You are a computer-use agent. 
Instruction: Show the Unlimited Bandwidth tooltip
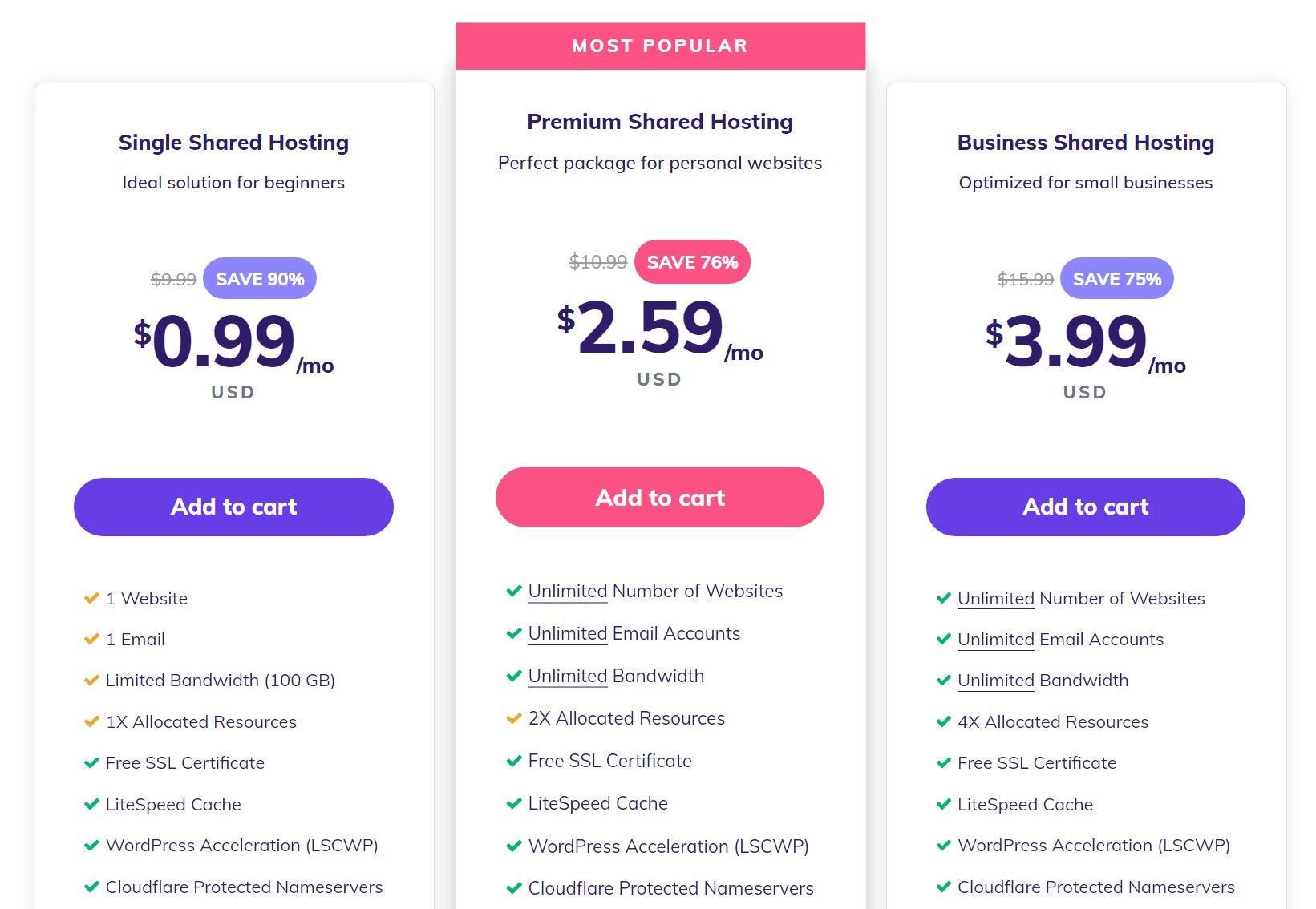point(566,676)
